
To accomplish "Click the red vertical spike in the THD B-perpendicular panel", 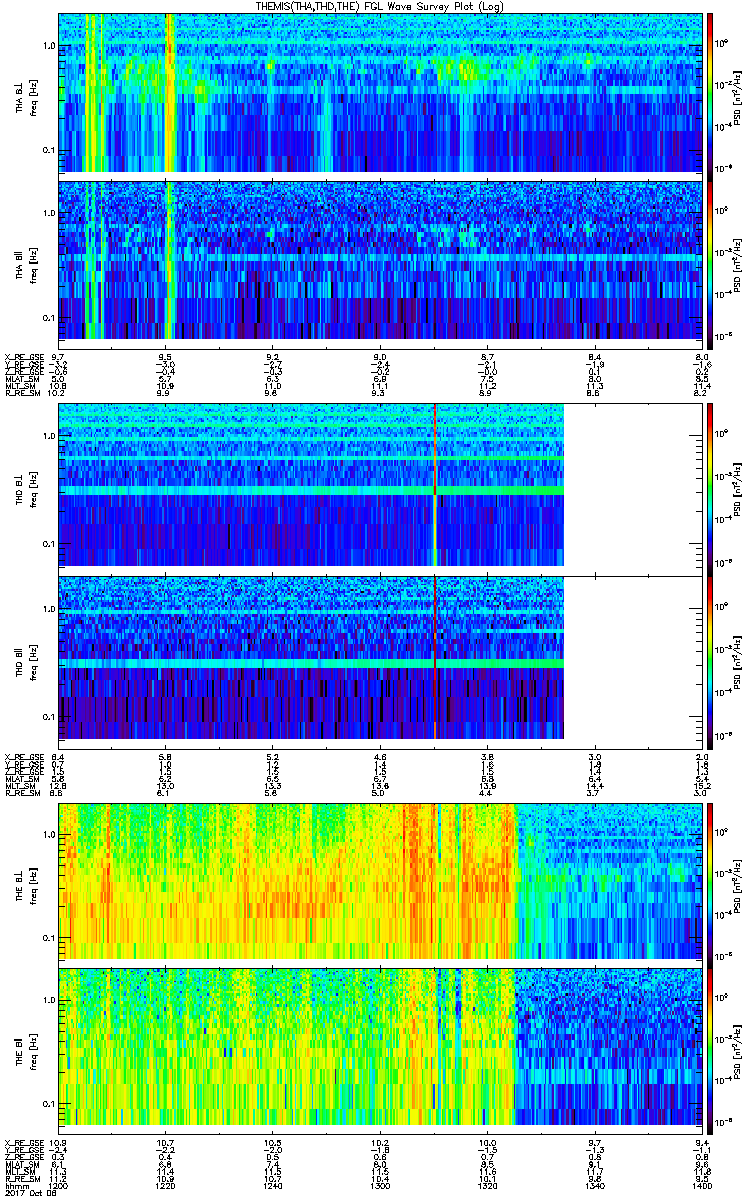I will pyautogui.click(x=435, y=483).
